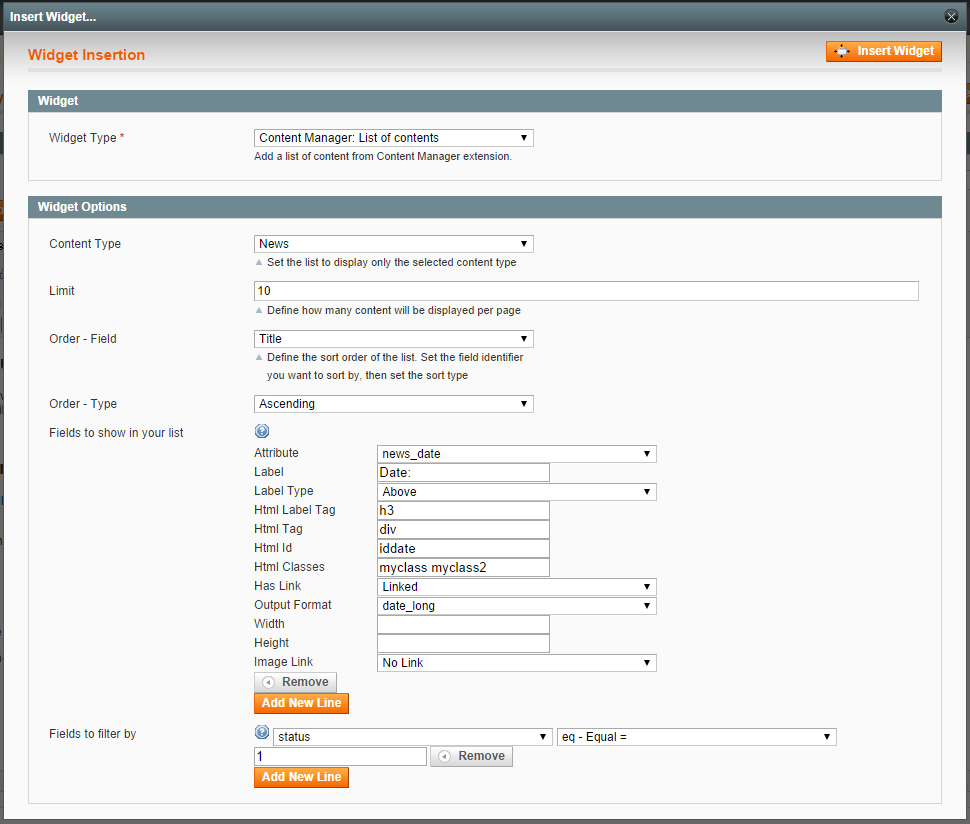Click the Output Format label
This screenshot has width=970, height=824.
point(293,605)
